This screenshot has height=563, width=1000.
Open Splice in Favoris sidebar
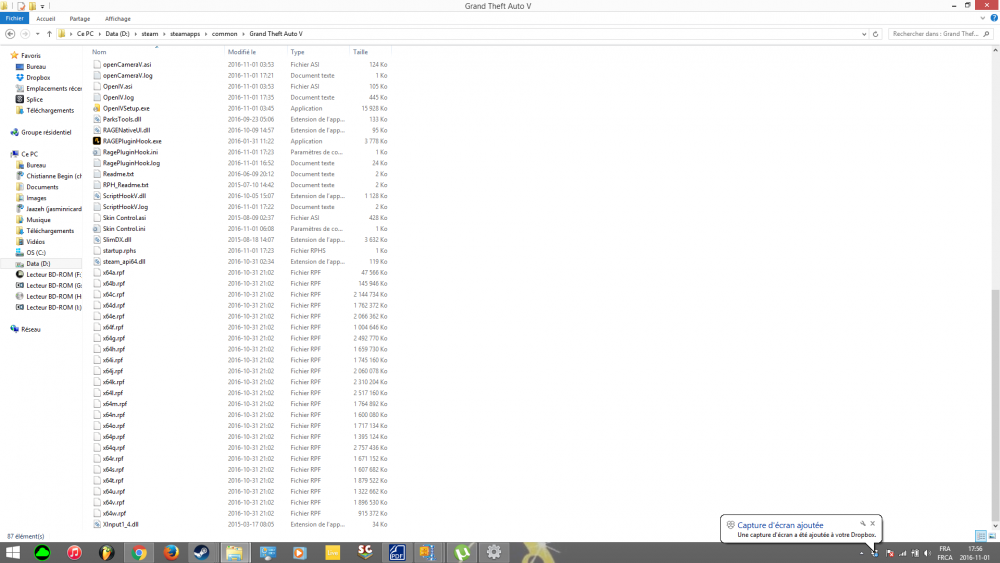coord(34,99)
